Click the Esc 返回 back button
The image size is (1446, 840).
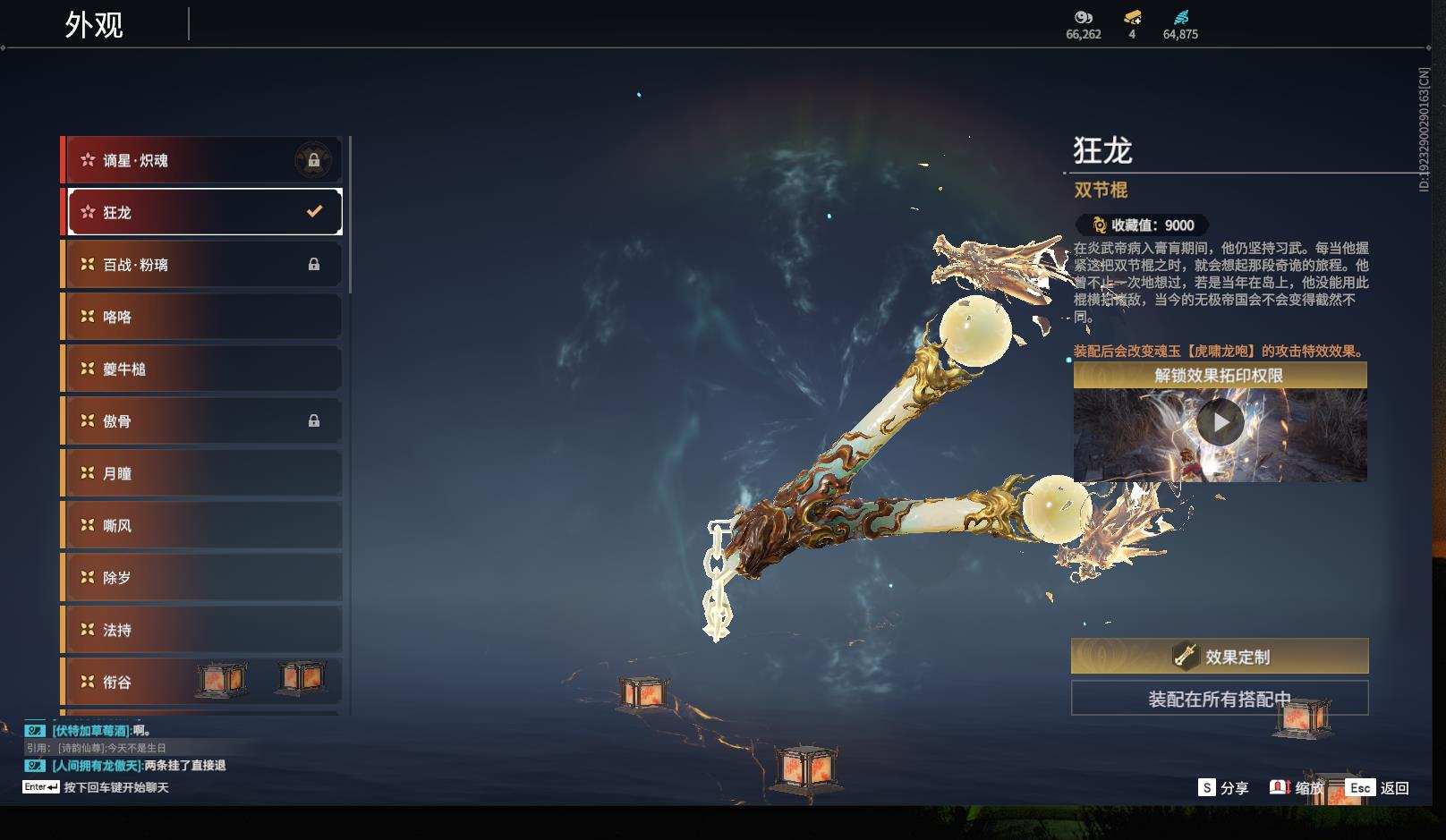point(1377,787)
